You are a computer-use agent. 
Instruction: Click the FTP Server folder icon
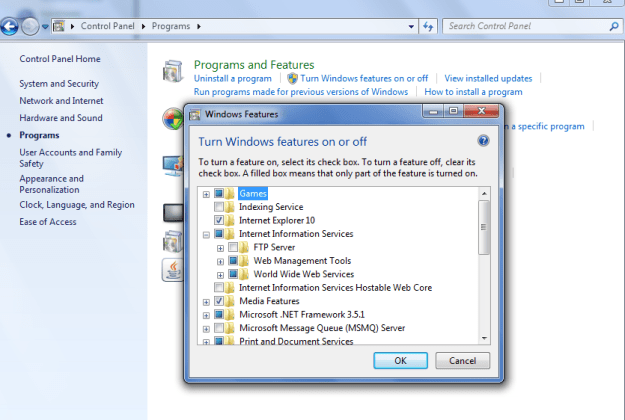click(245, 247)
